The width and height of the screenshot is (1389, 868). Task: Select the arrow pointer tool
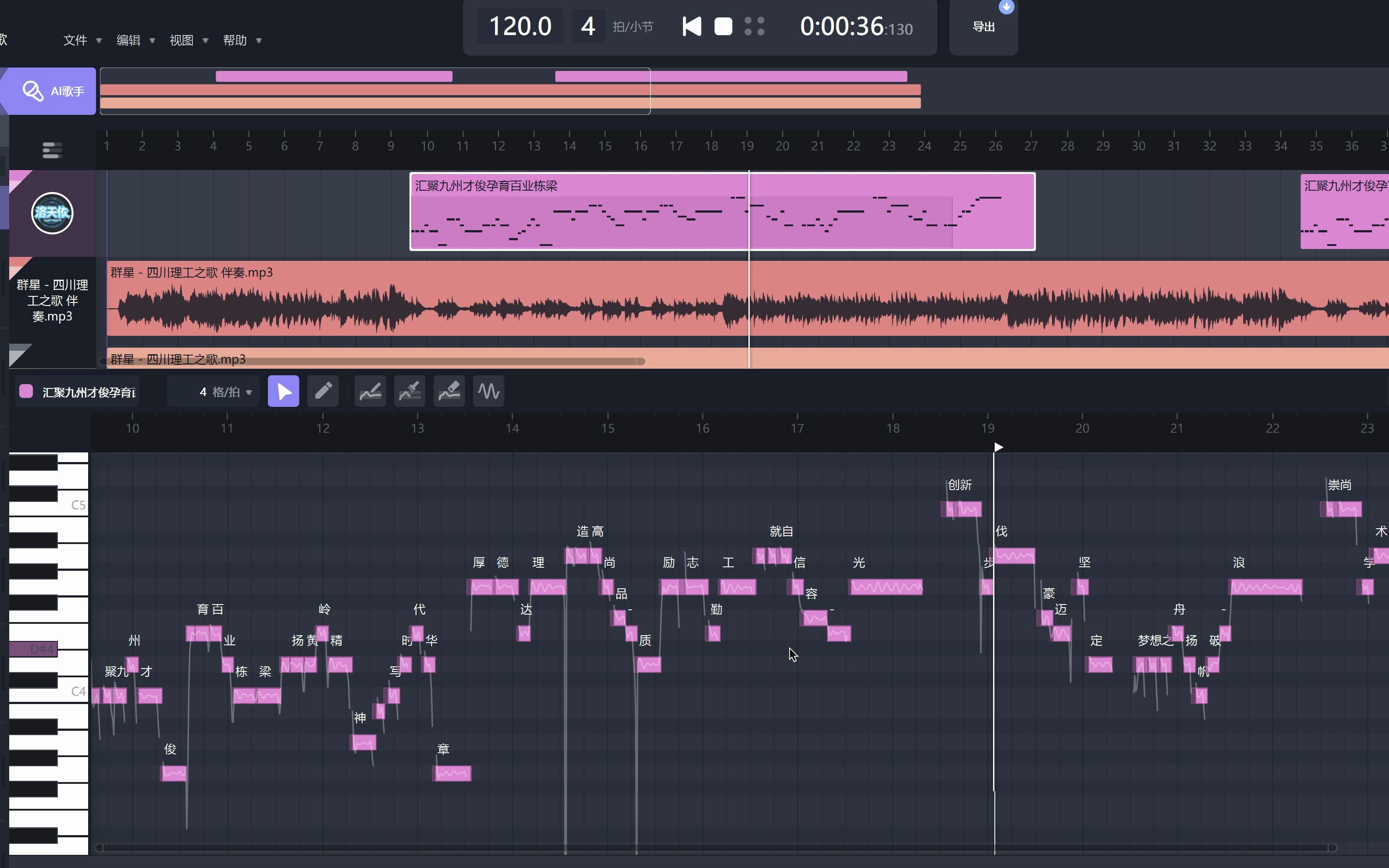click(284, 391)
